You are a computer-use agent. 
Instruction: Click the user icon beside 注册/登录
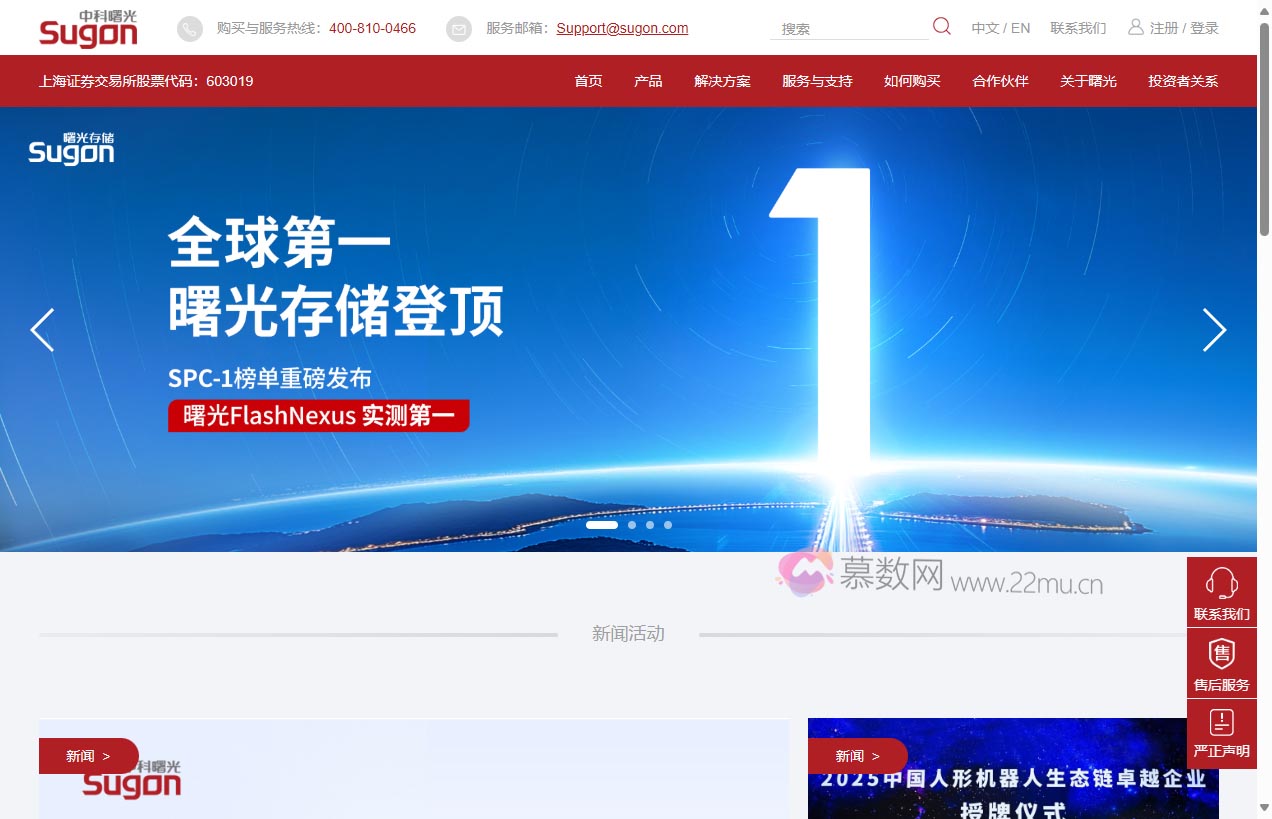coord(1135,27)
